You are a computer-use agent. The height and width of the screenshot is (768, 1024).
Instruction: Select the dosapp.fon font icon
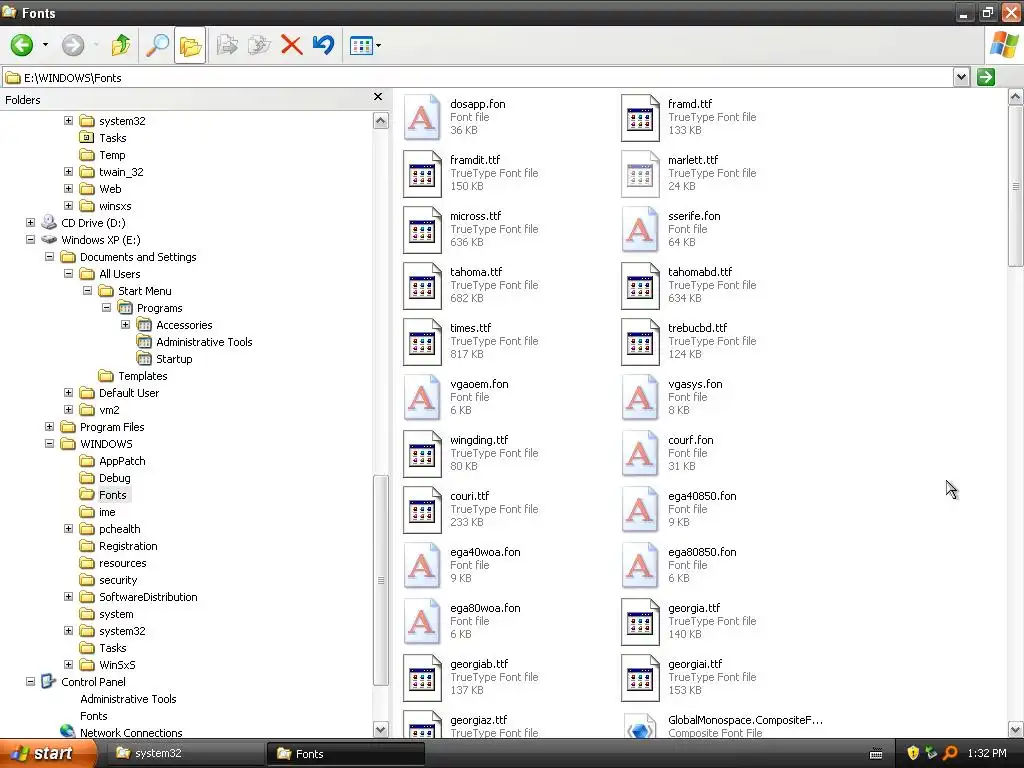[422, 118]
